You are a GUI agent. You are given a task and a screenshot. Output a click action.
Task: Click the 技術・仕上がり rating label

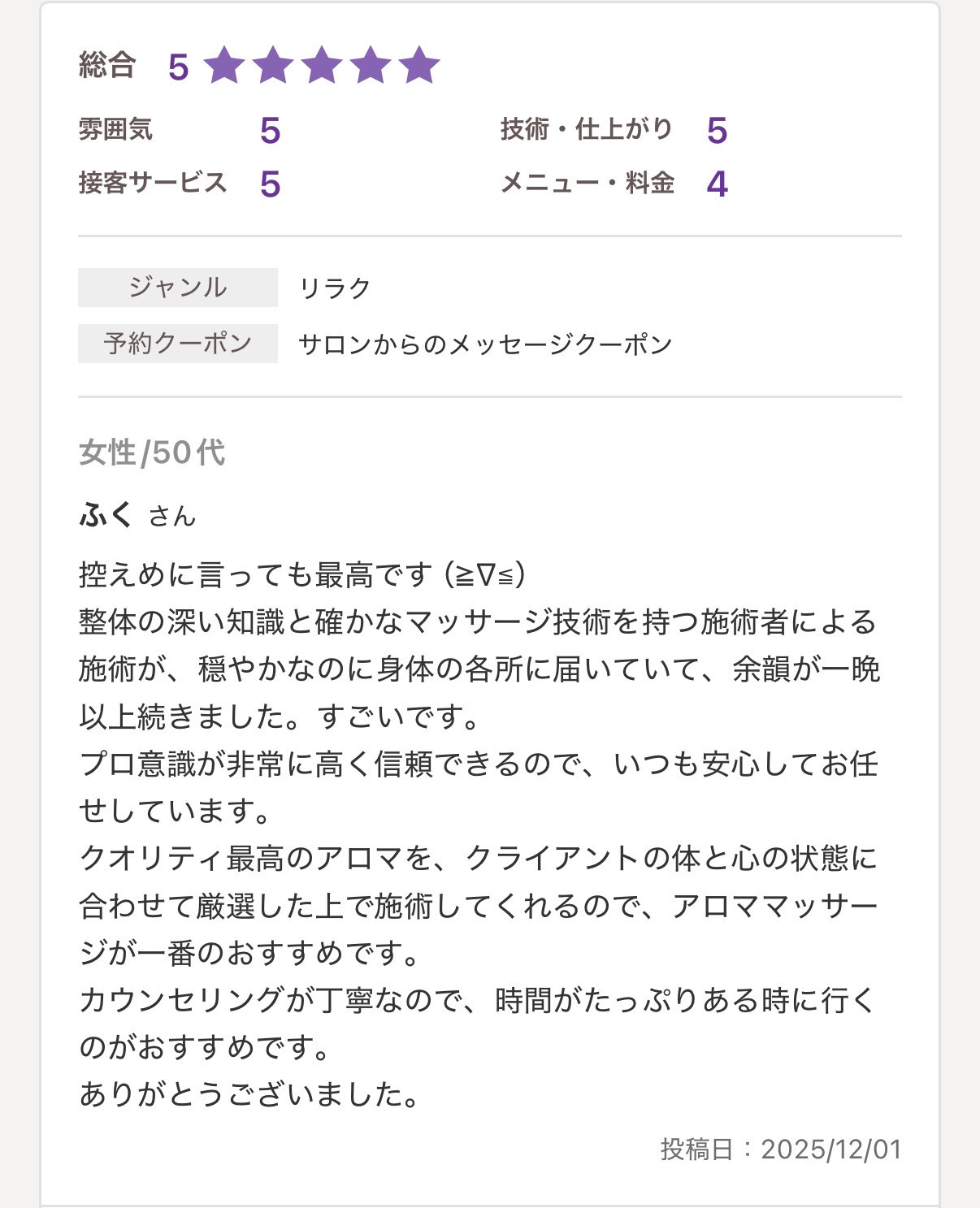[587, 129]
